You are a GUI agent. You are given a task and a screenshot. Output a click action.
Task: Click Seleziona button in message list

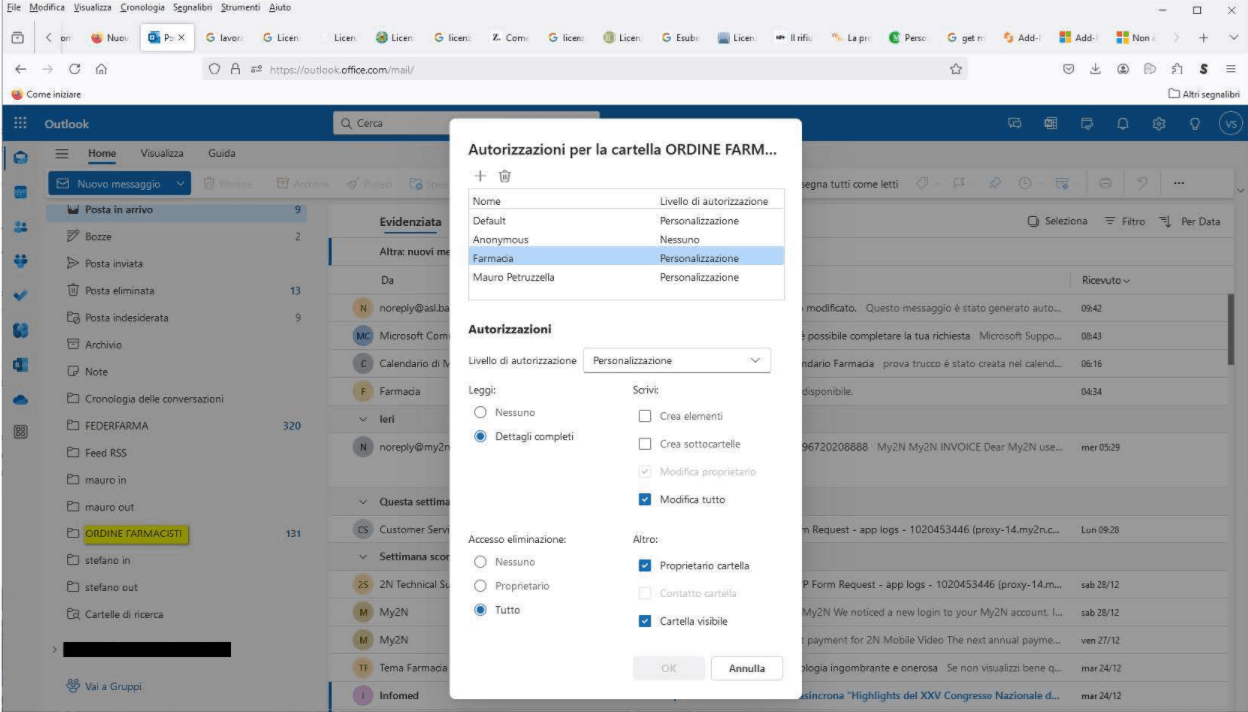(1057, 222)
